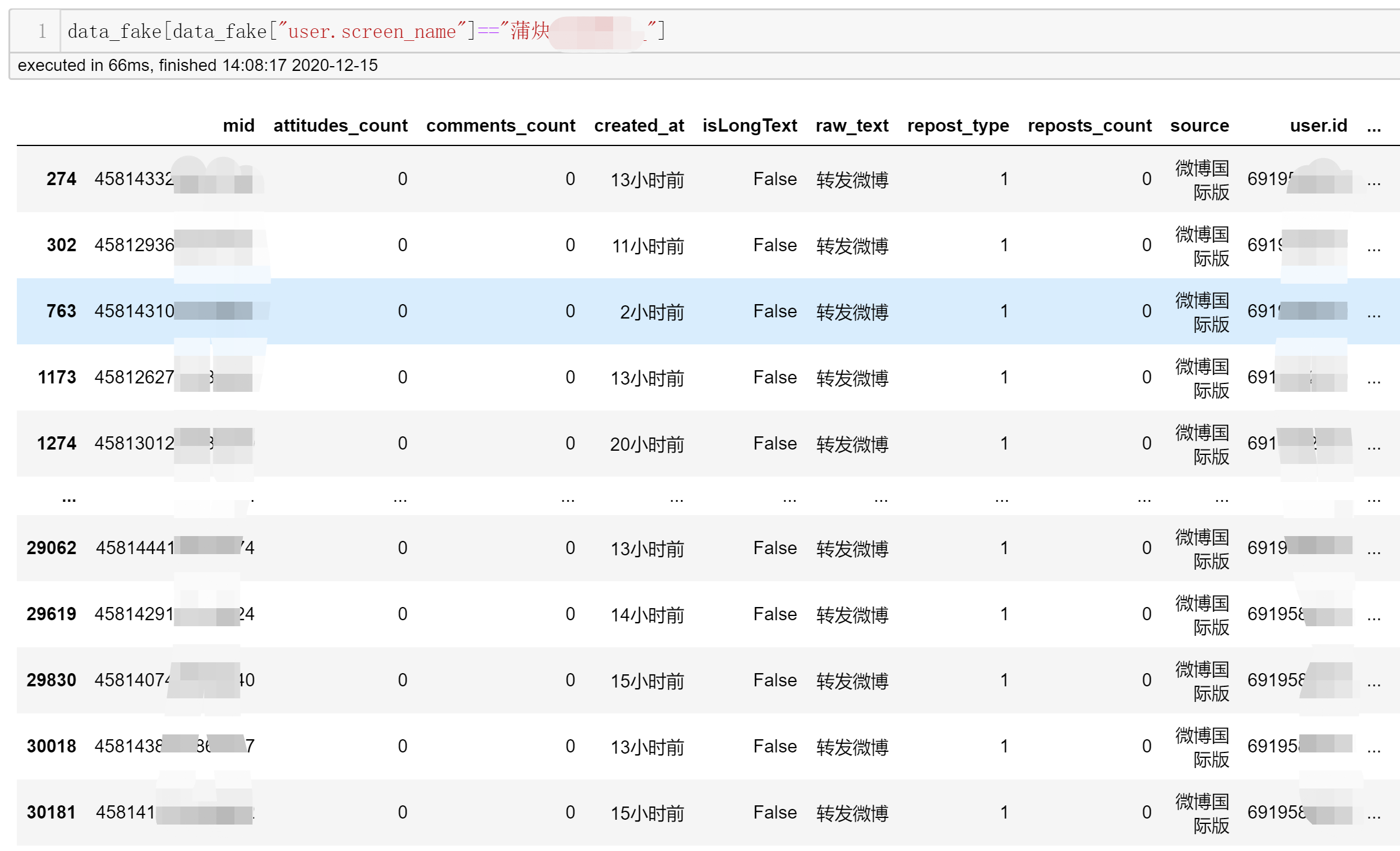The height and width of the screenshot is (851, 1400).
Task: Click created_at value 20小时前
Action: click(x=647, y=444)
